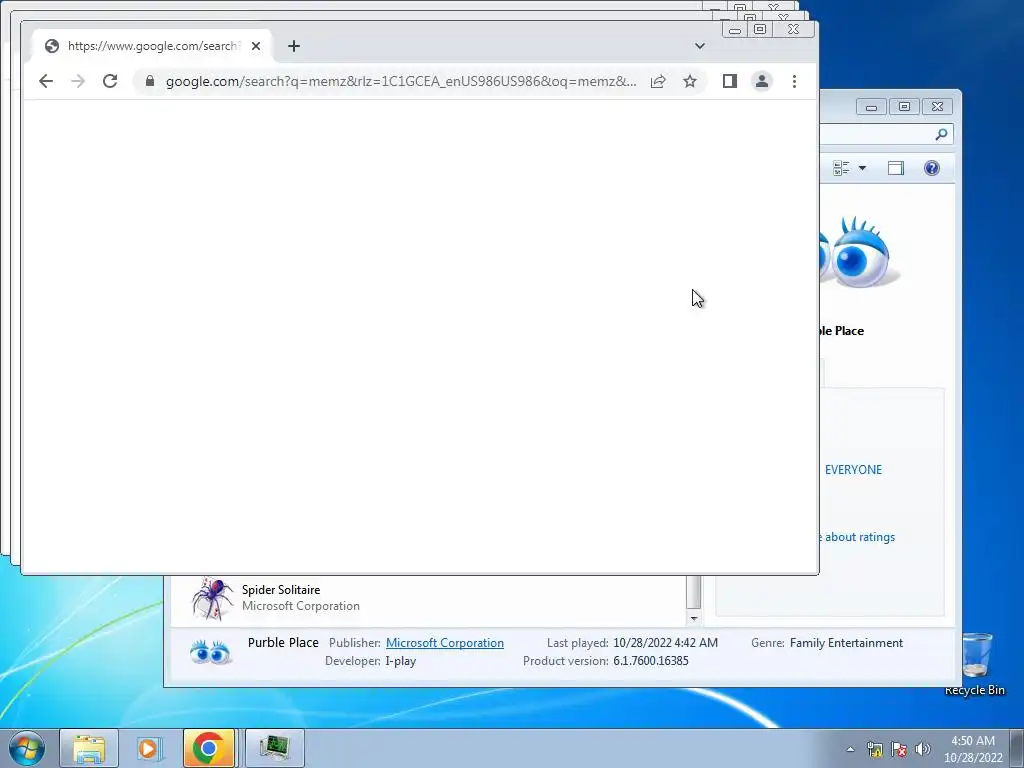Toggle the preview pane in Games window
The width and height of the screenshot is (1024, 768).
click(896, 168)
